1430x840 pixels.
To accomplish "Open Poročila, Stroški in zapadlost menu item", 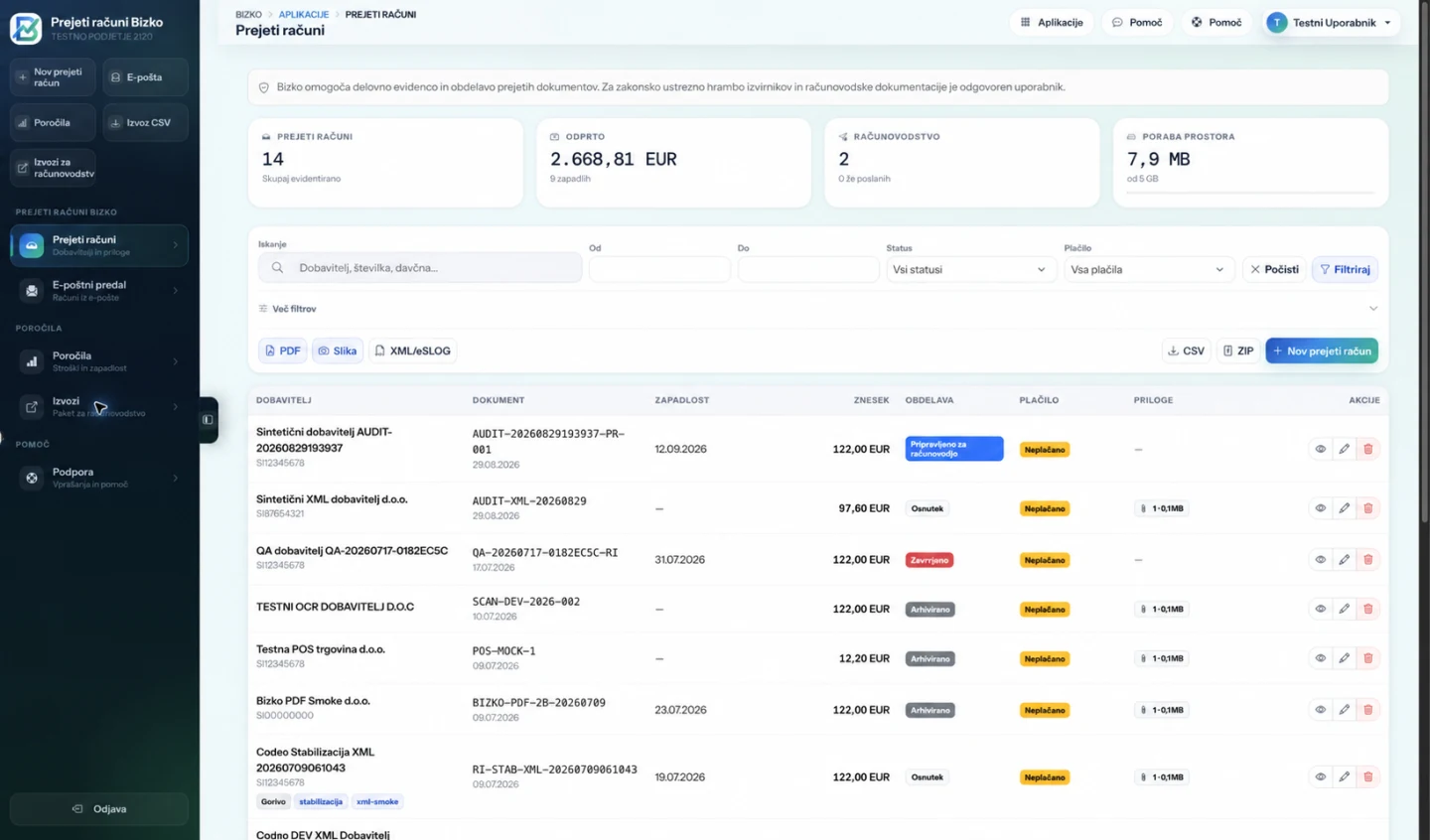I will 99,361.
